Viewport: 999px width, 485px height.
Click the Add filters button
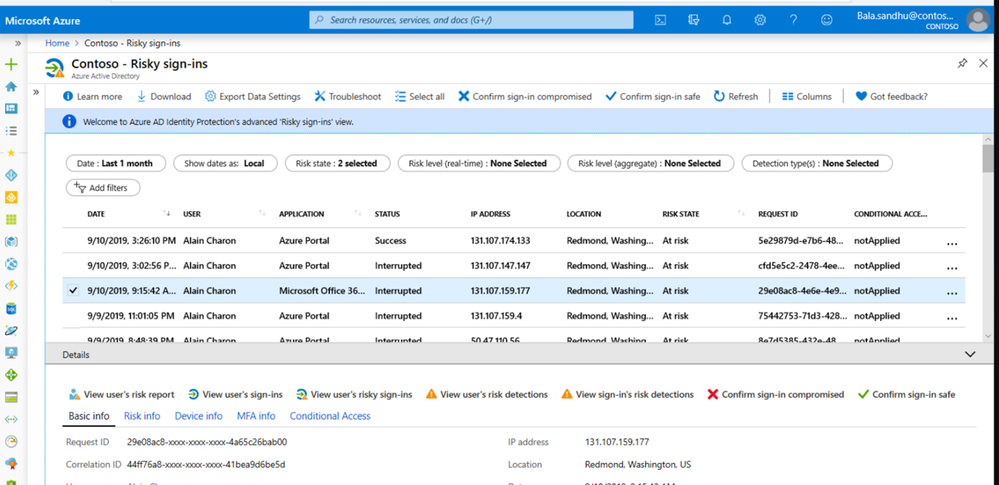pyautogui.click(x=103, y=188)
